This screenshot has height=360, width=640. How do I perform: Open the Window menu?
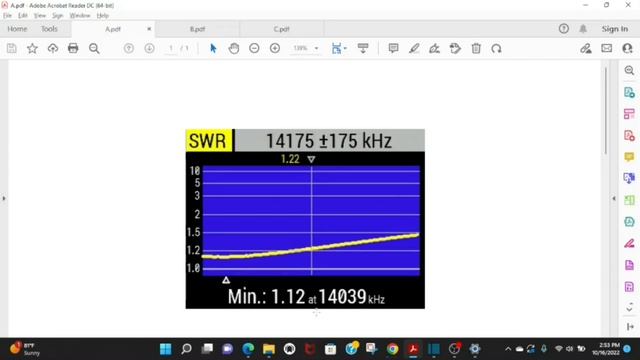(80, 16)
